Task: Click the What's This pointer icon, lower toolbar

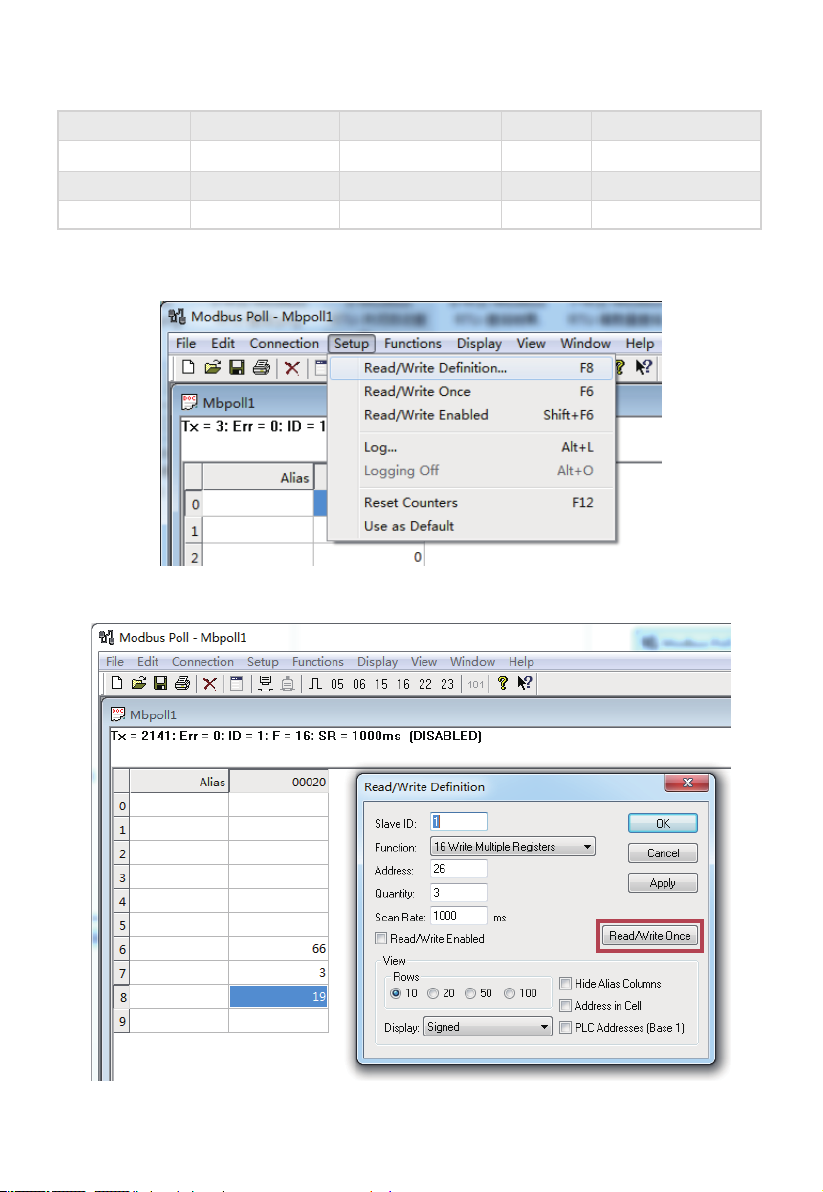Action: [524, 683]
